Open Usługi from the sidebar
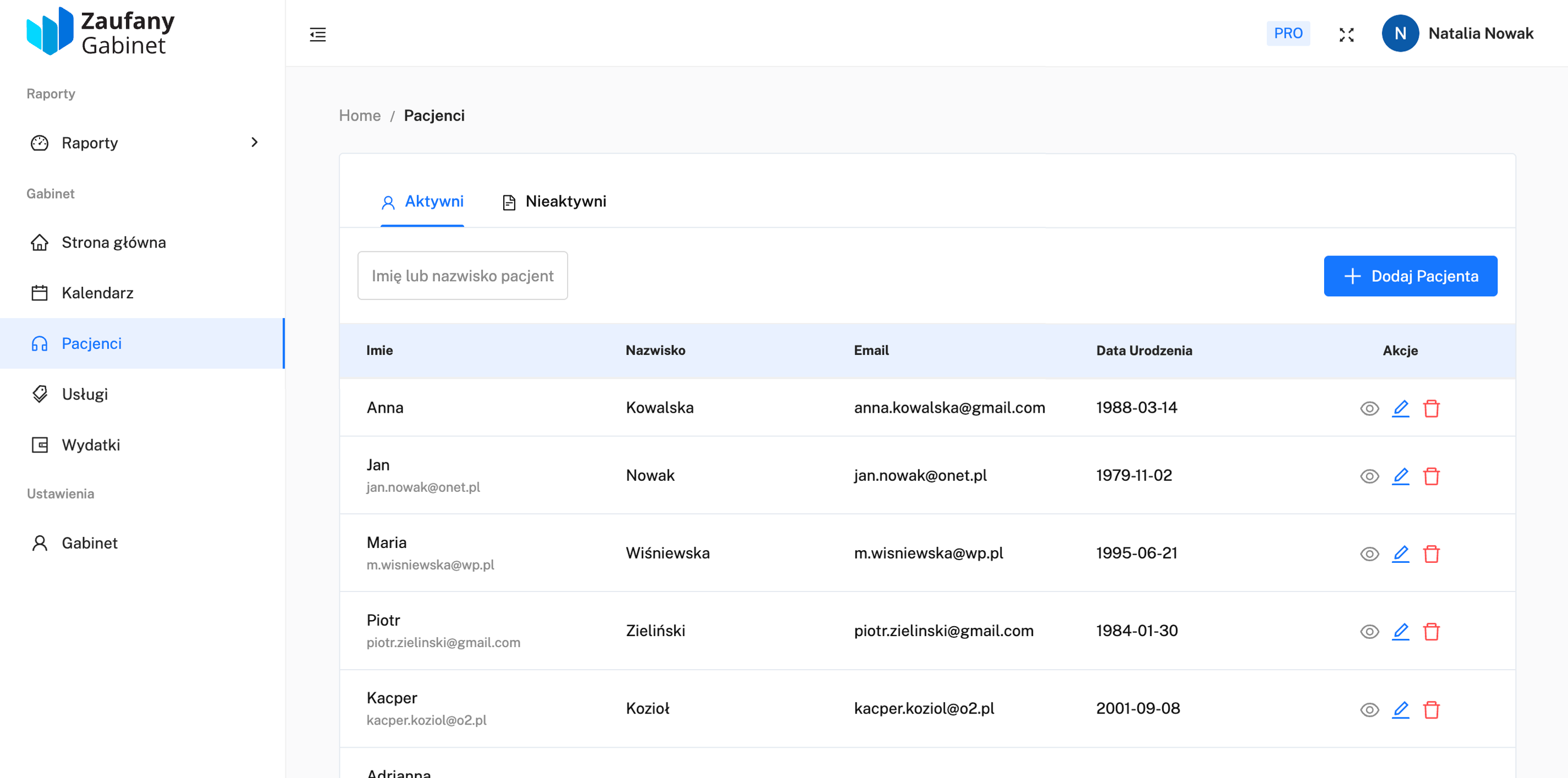Viewport: 1568px width, 778px height. pyautogui.click(x=143, y=394)
